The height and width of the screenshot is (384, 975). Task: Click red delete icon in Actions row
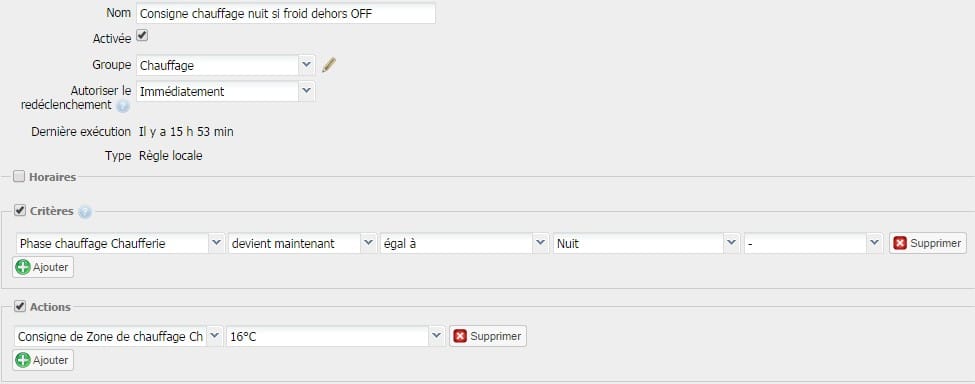(x=460, y=336)
